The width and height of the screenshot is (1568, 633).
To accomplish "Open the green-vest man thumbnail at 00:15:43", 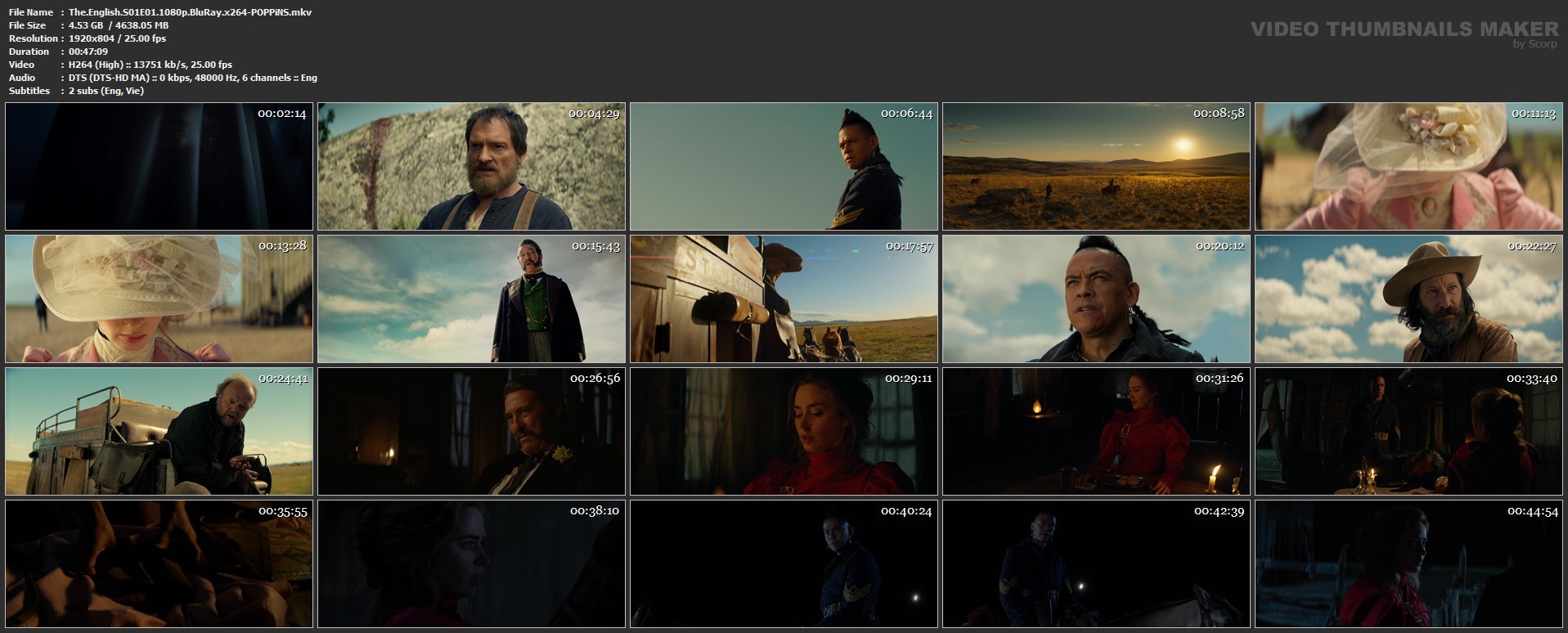I will click(471, 299).
